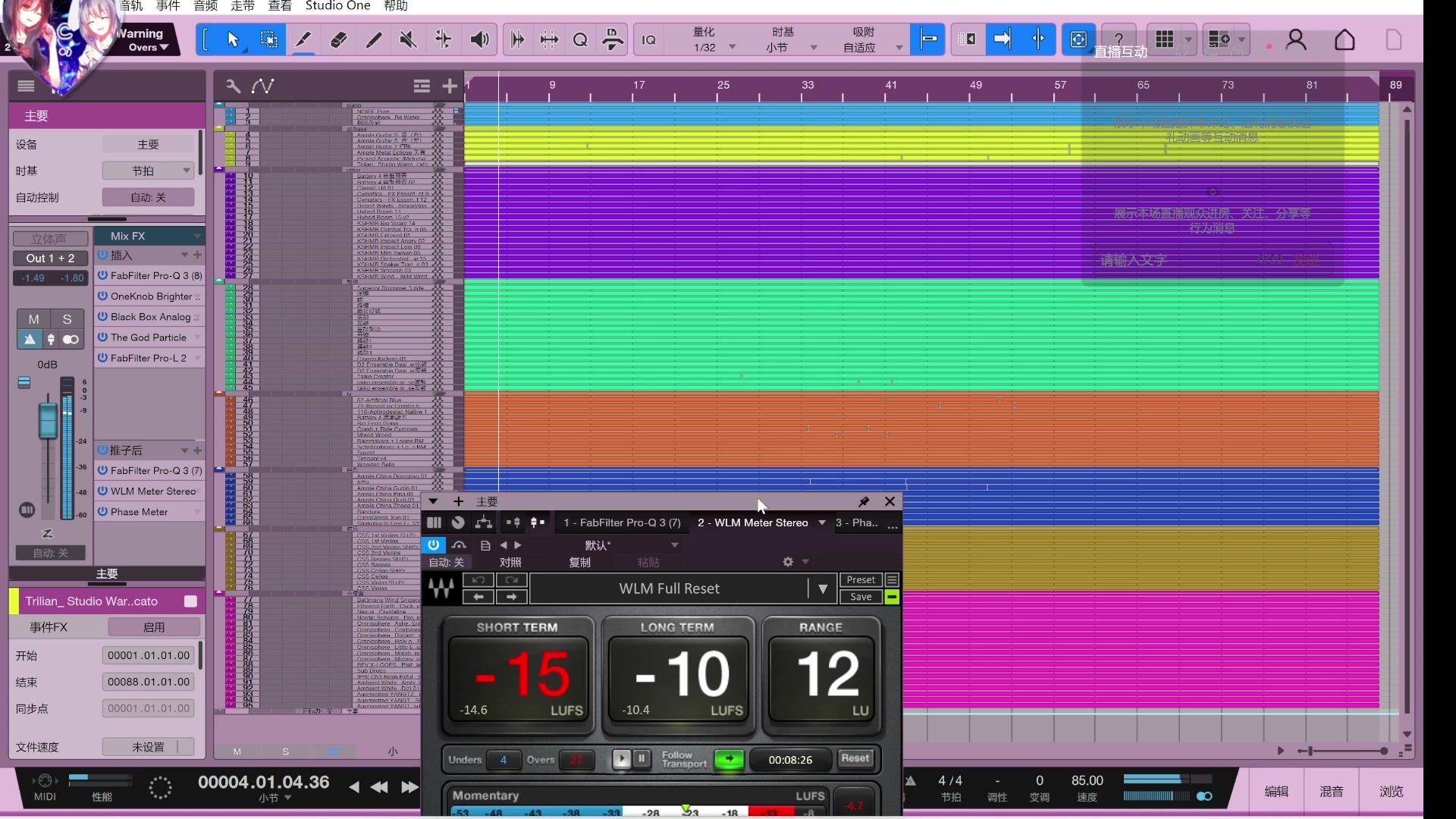
Task: Open the track list lines icon
Action: (x=422, y=86)
